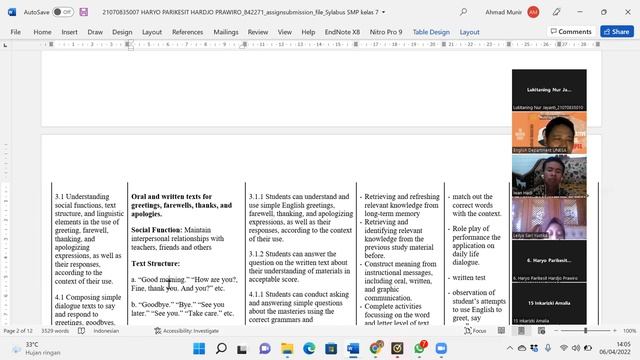Click the Search magnifier in the title bar
Image resolution: width=640 pixels, height=360 pixels.
click(x=463, y=12)
